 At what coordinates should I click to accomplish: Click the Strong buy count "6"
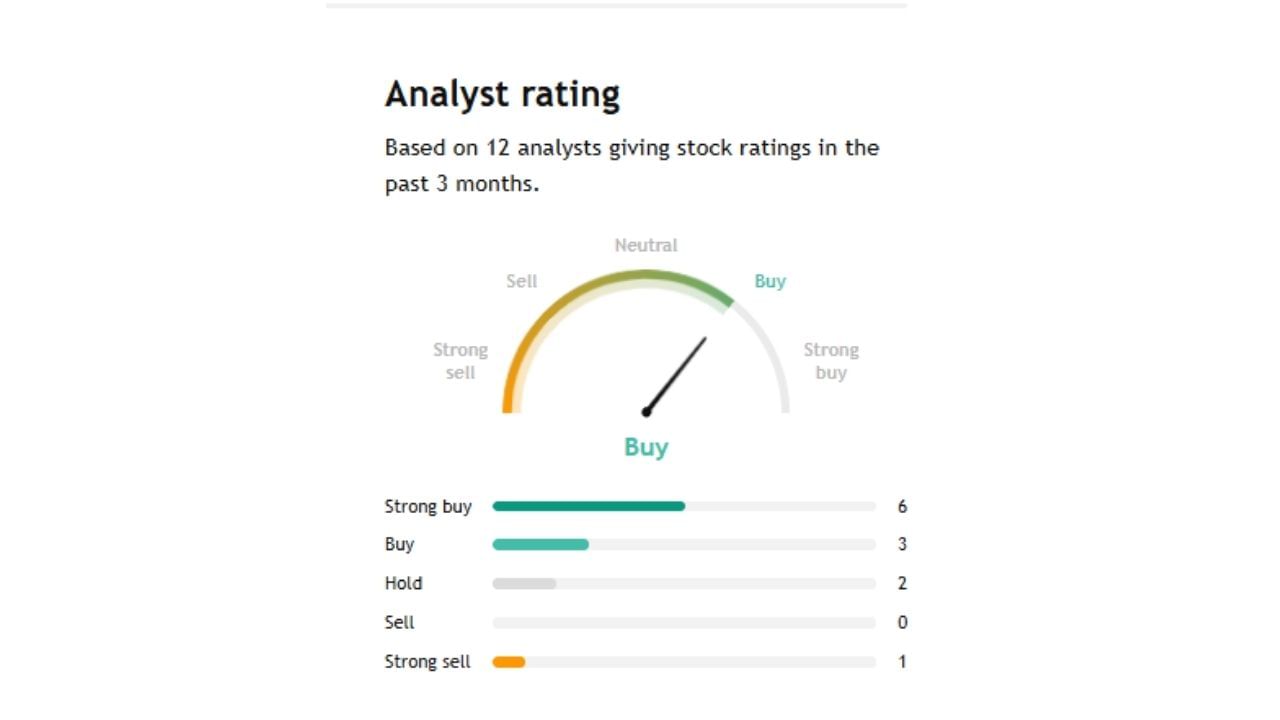click(x=902, y=506)
